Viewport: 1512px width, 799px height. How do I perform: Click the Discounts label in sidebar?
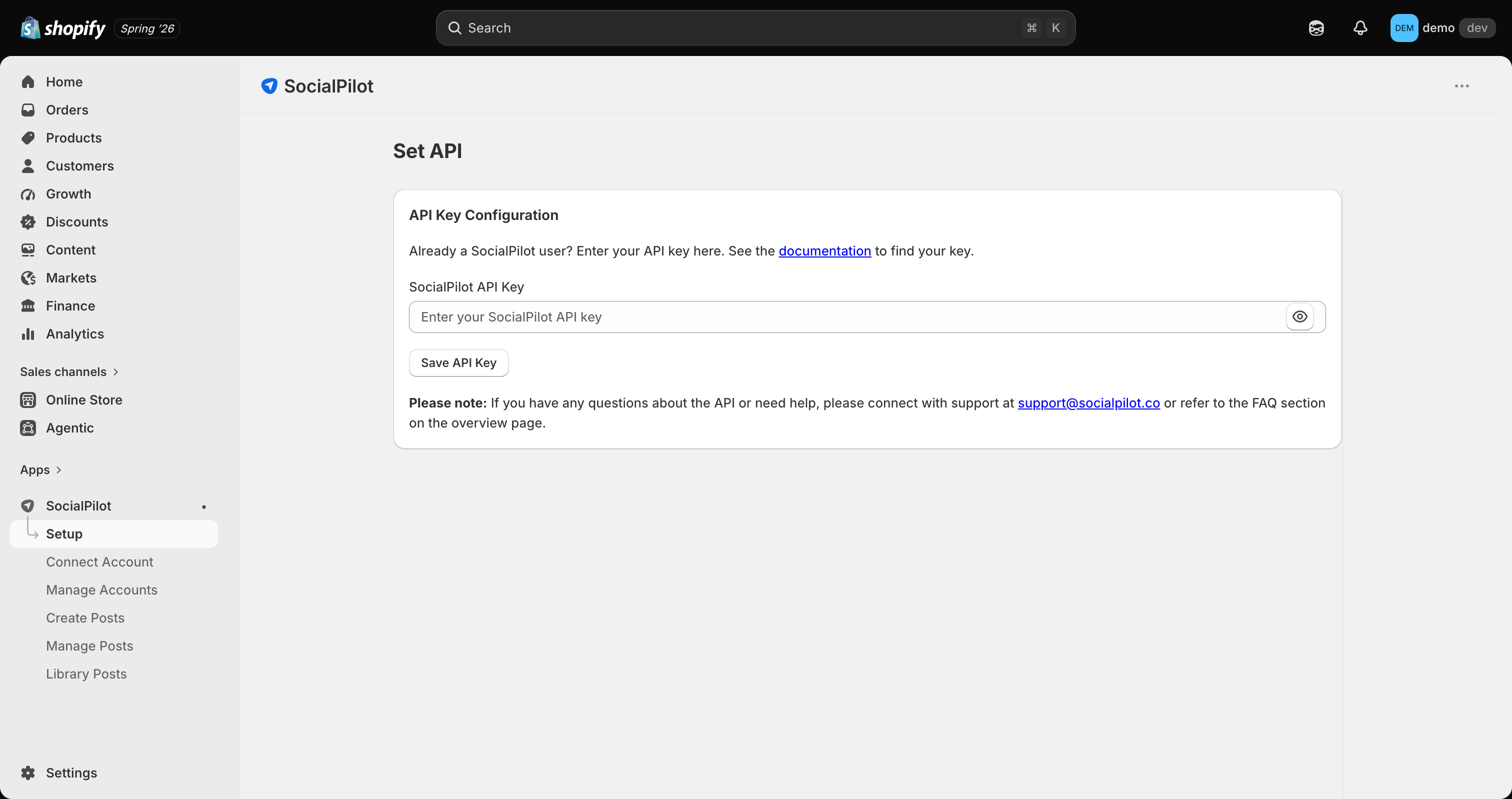(x=77, y=222)
